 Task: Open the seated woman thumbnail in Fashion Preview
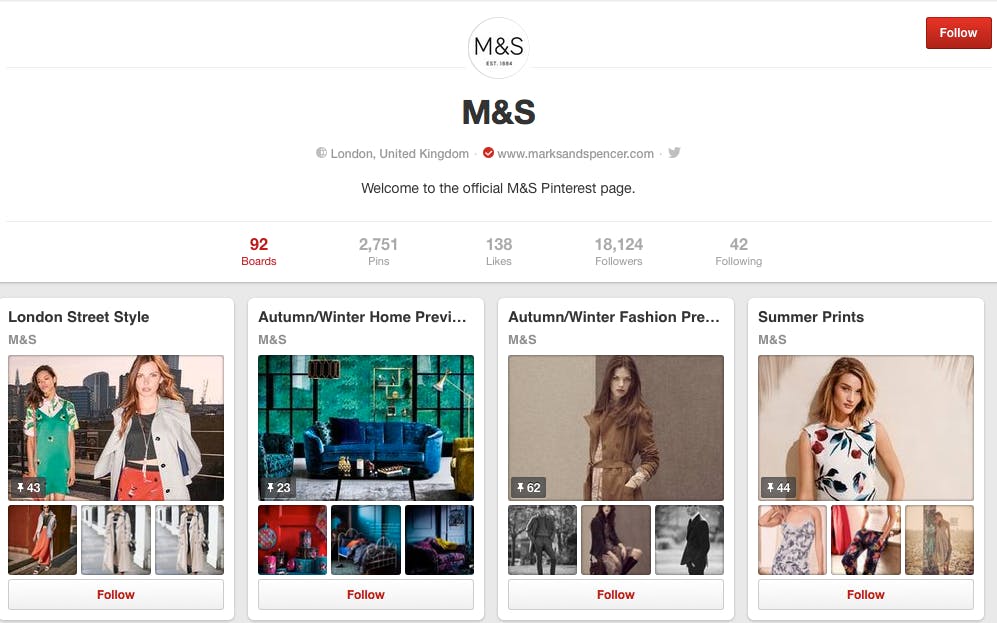click(615, 540)
